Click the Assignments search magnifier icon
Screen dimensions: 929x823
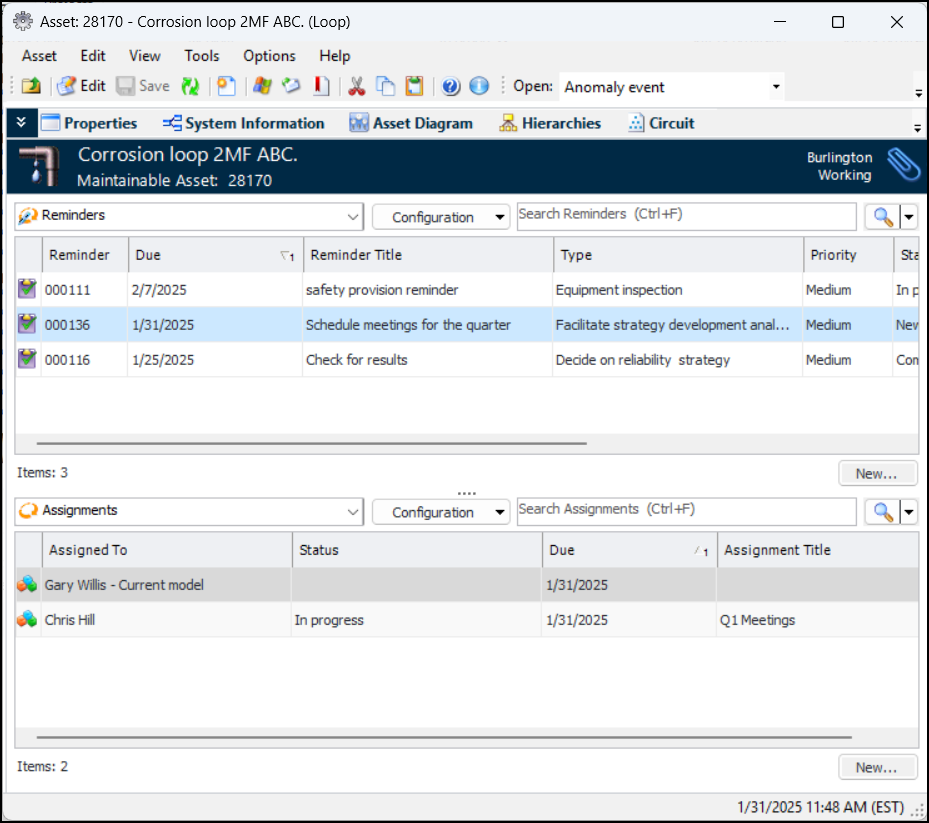click(882, 512)
